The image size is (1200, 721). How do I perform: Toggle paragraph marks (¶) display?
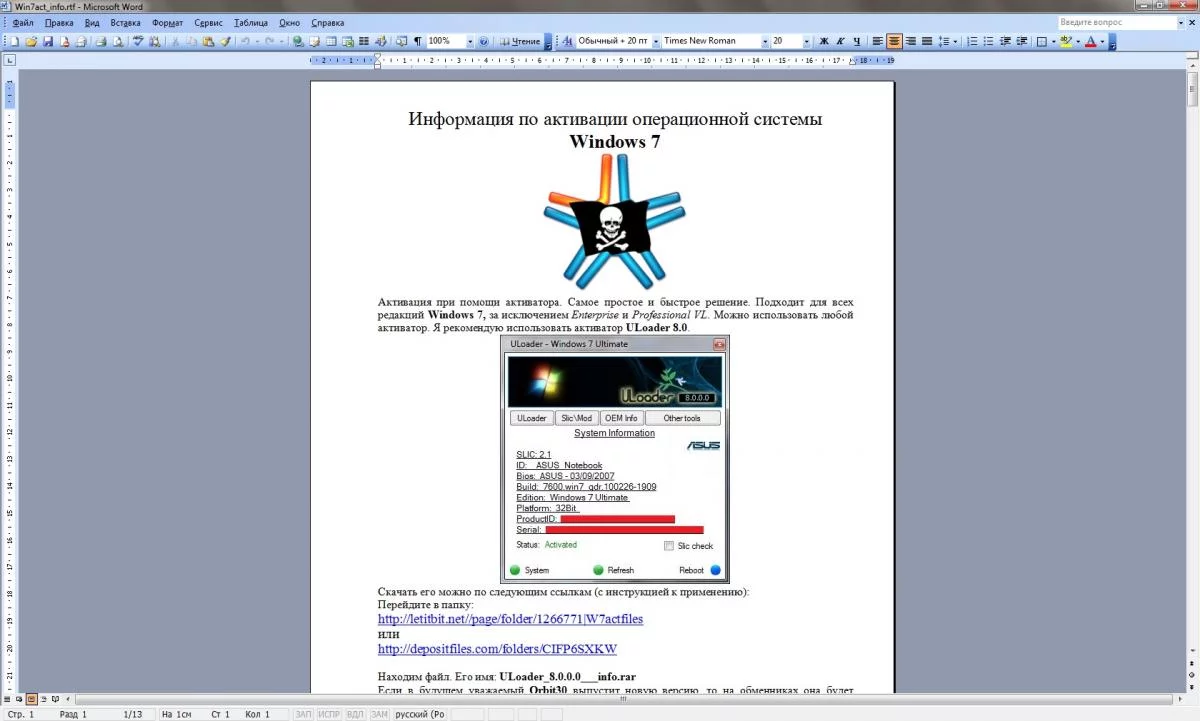coord(417,41)
